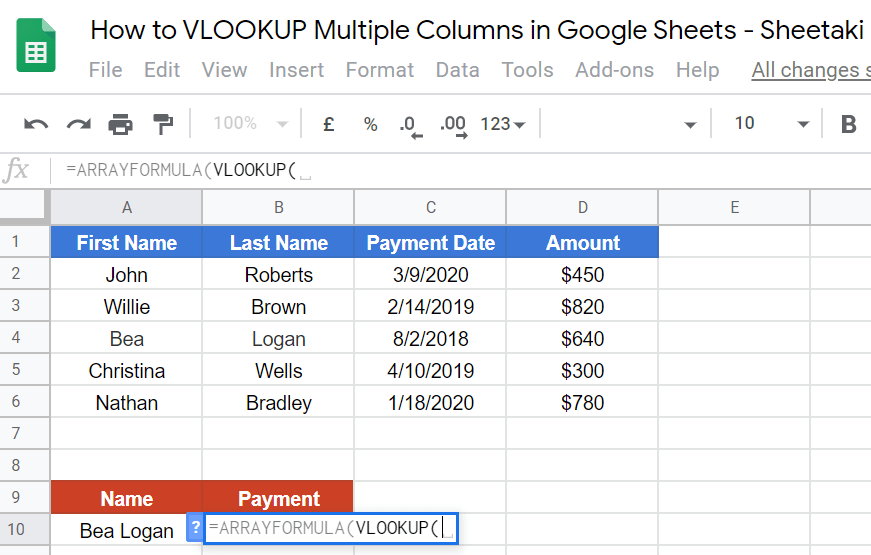The image size is (871, 555).
Task: Select the cell containing Bea Logan
Action: click(127, 531)
